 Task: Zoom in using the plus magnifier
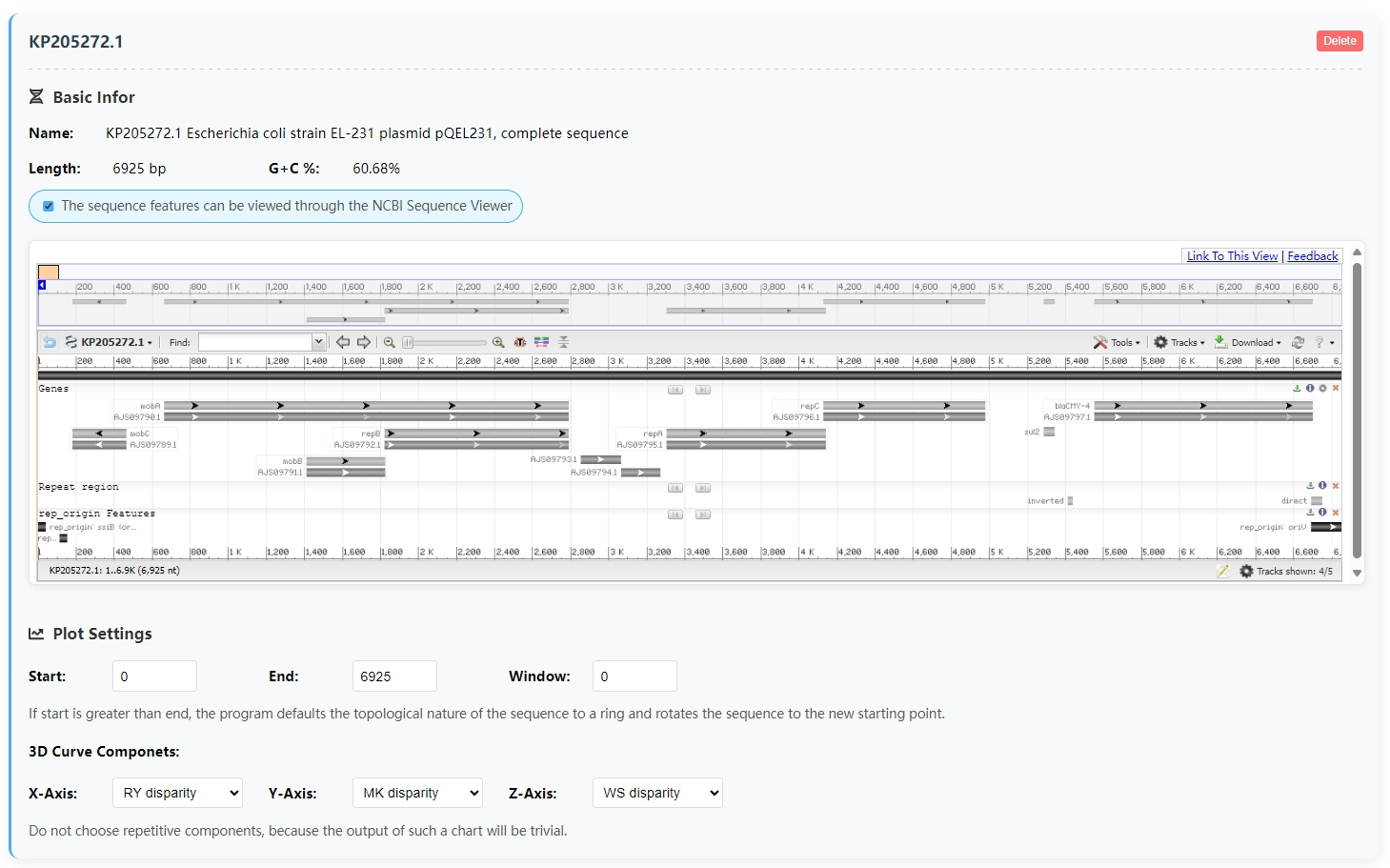pos(498,342)
